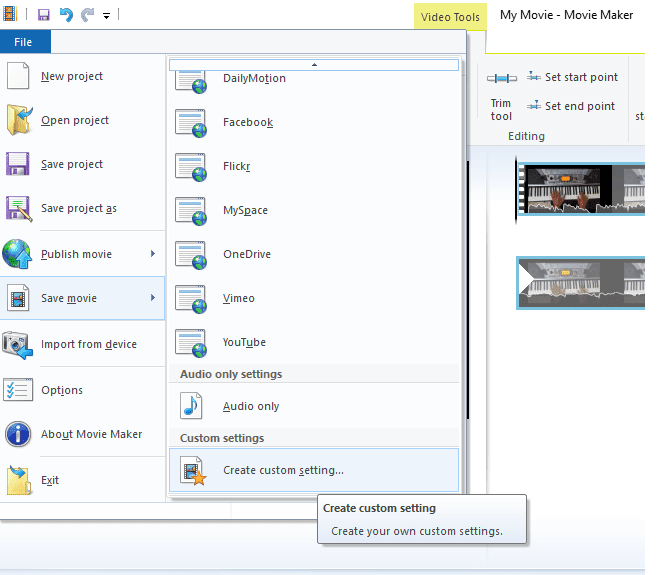Choose the Save project menu label
Screen dimensions: 670x575
[x=72, y=164]
